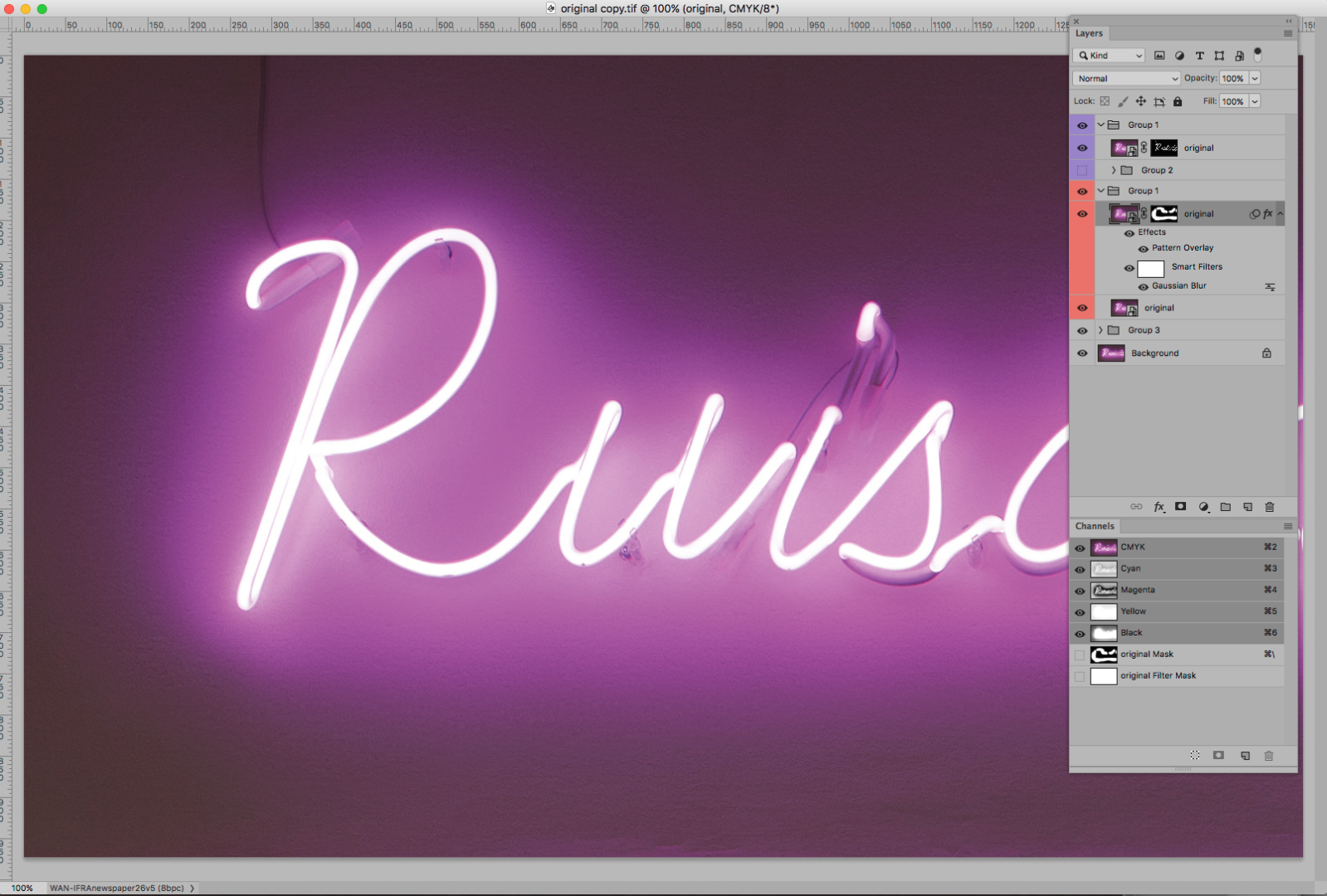Hide Group 3 with eye icon

tap(1081, 330)
